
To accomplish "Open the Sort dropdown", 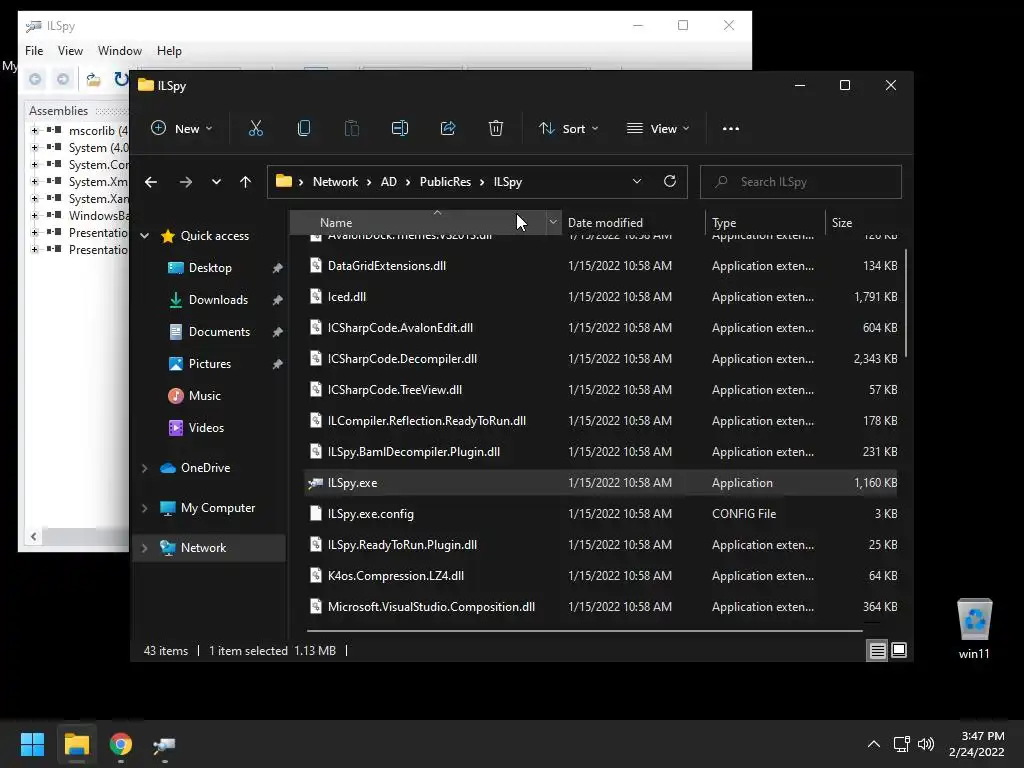I will coord(568,129).
